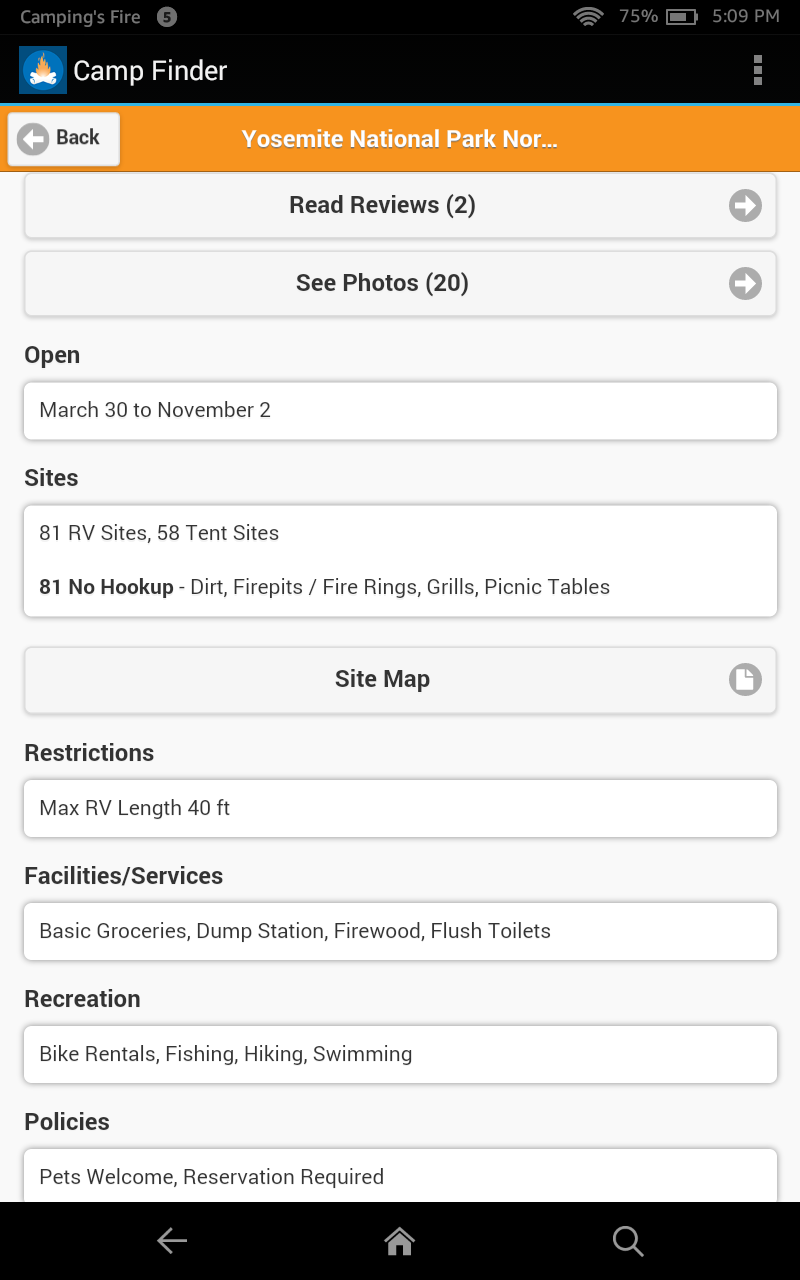Image resolution: width=800 pixels, height=1280 pixels.
Task: Tap the Bike Rentals recreation box
Action: click(400, 1055)
